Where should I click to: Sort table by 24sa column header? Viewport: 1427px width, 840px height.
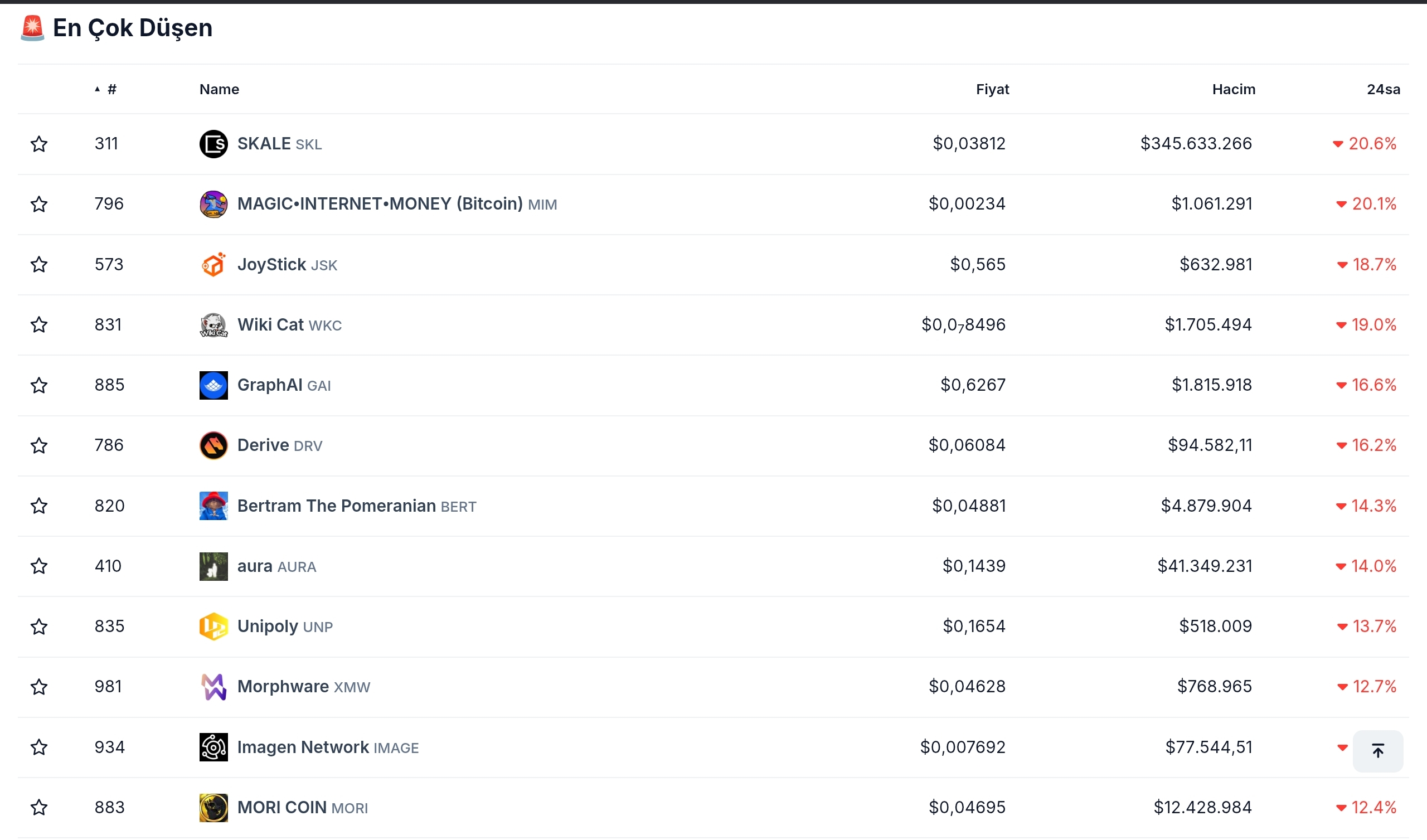[1383, 90]
